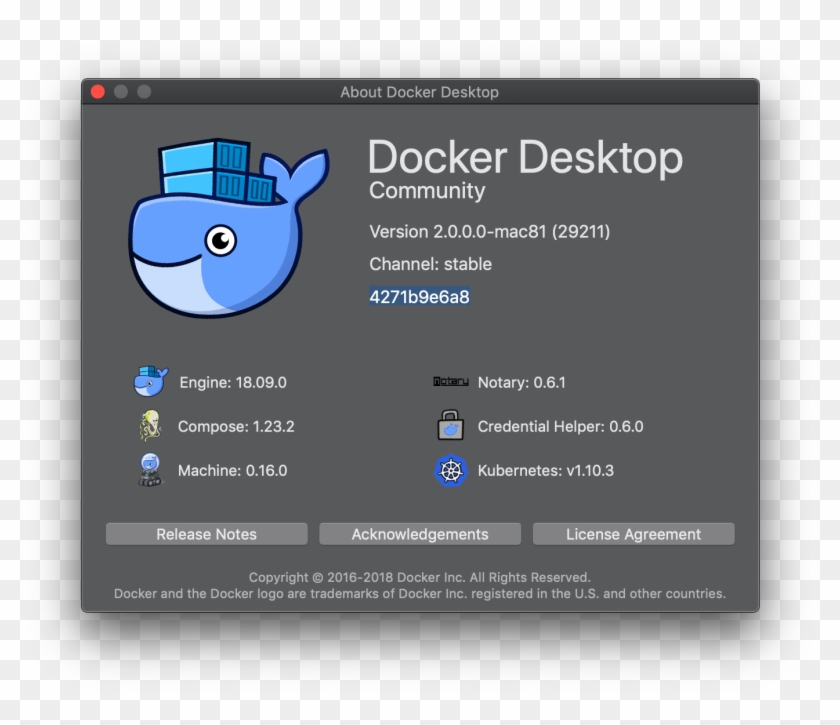Click the 'Credential Helper: 0.6.0' label
840x725 pixels.
[560, 427]
